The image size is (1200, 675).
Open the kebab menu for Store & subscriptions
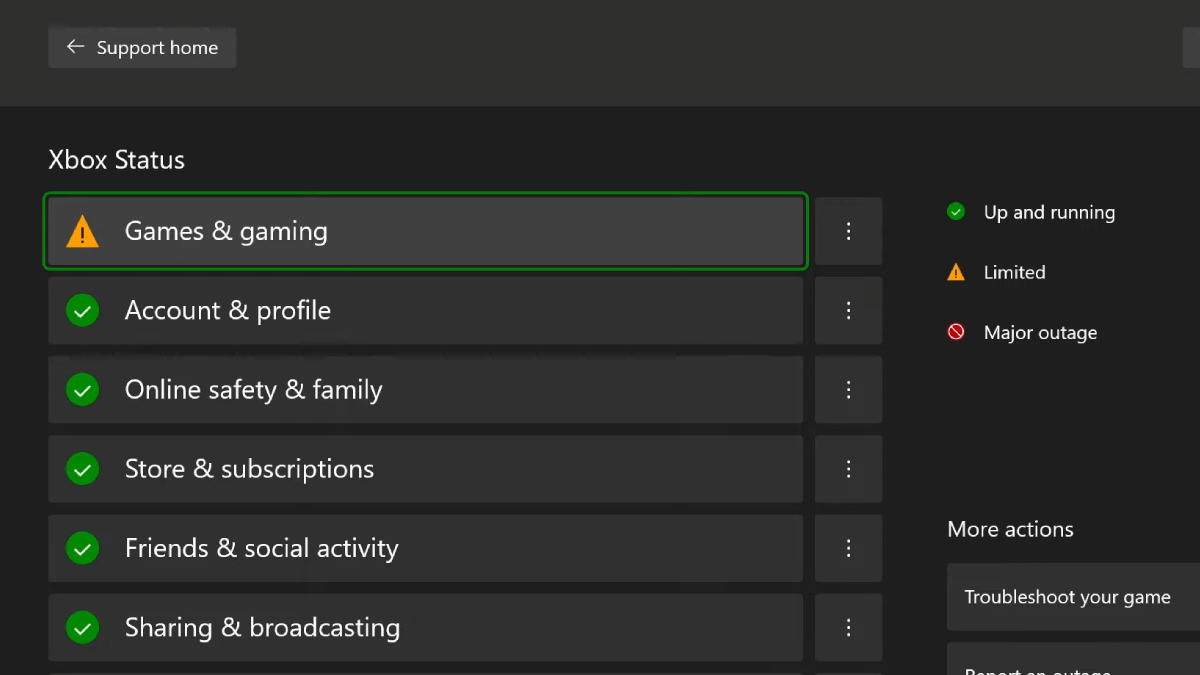pos(848,469)
